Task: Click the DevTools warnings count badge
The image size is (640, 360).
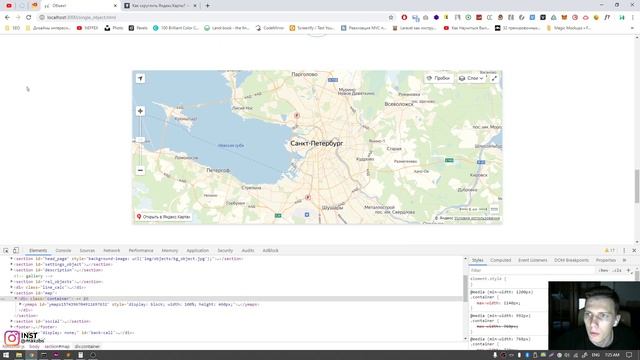Action: [x=609, y=250]
